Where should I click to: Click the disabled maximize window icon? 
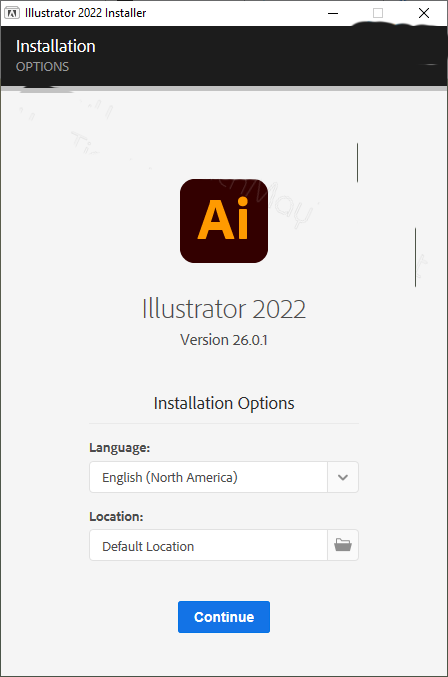pyautogui.click(x=378, y=13)
